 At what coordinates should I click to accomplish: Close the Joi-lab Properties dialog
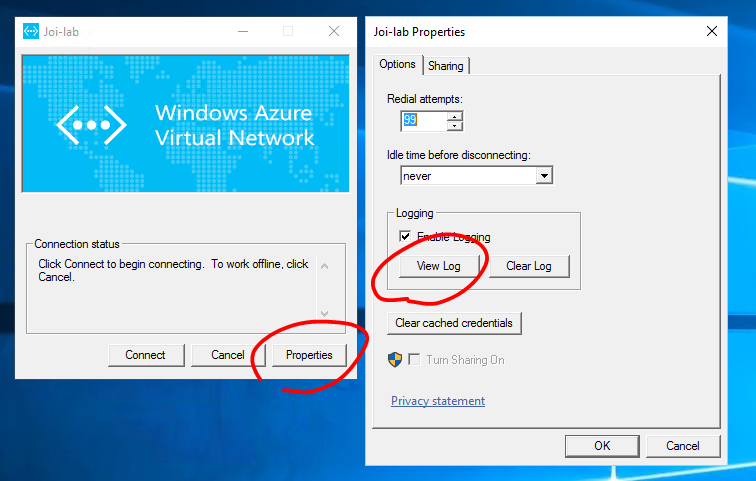point(712,32)
